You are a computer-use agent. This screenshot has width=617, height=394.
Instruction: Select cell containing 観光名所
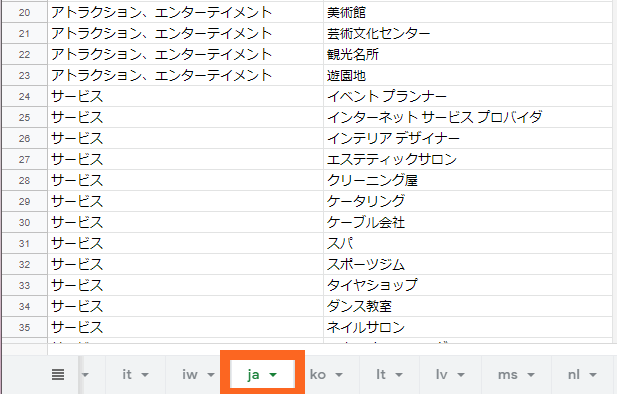pyautogui.click(x=468, y=54)
